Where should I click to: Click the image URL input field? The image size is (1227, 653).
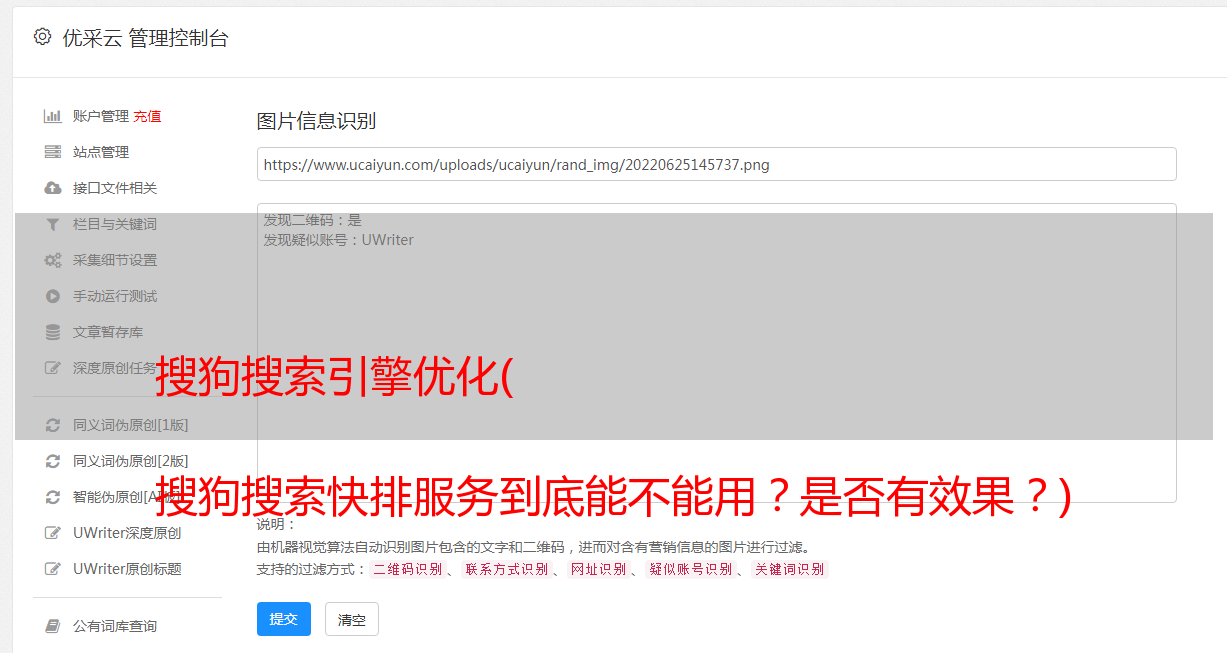(716, 164)
